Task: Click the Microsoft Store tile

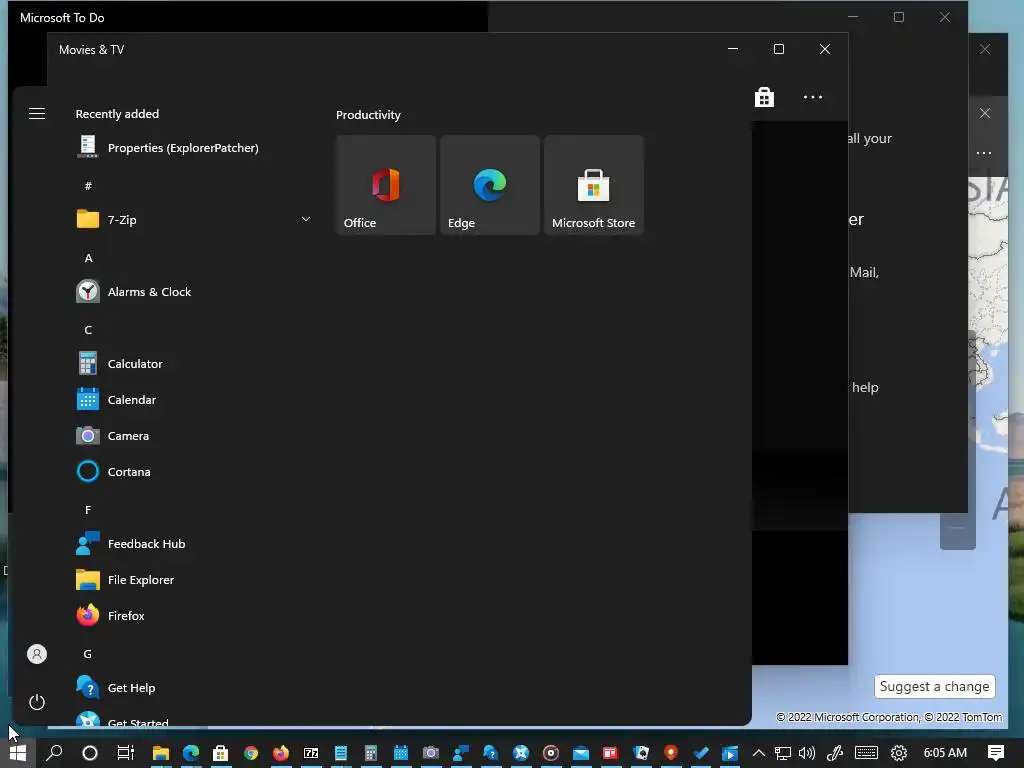Action: coord(594,185)
